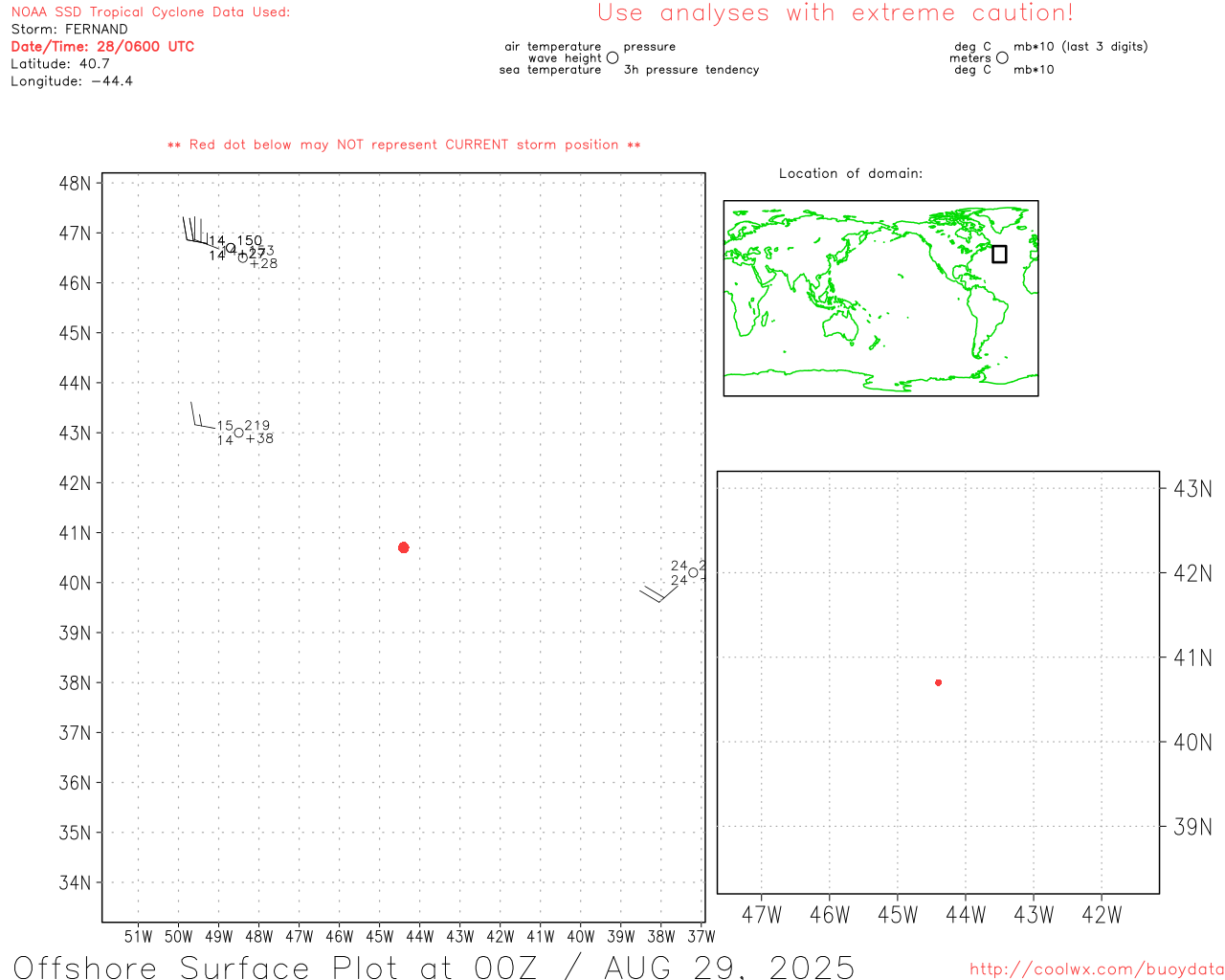The height and width of the screenshot is (980, 1225).
Task: Click the pressure tendency '+38' value
Action: click(x=259, y=439)
